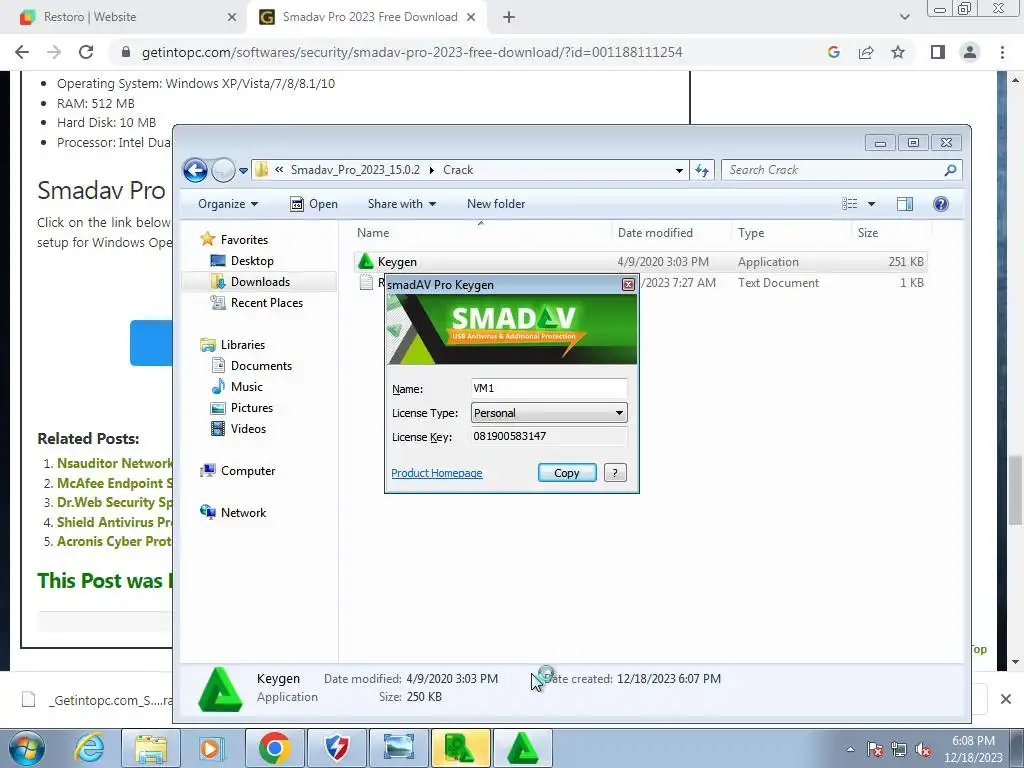Show hidden system tray icons
This screenshot has width=1024, height=768.
point(850,749)
